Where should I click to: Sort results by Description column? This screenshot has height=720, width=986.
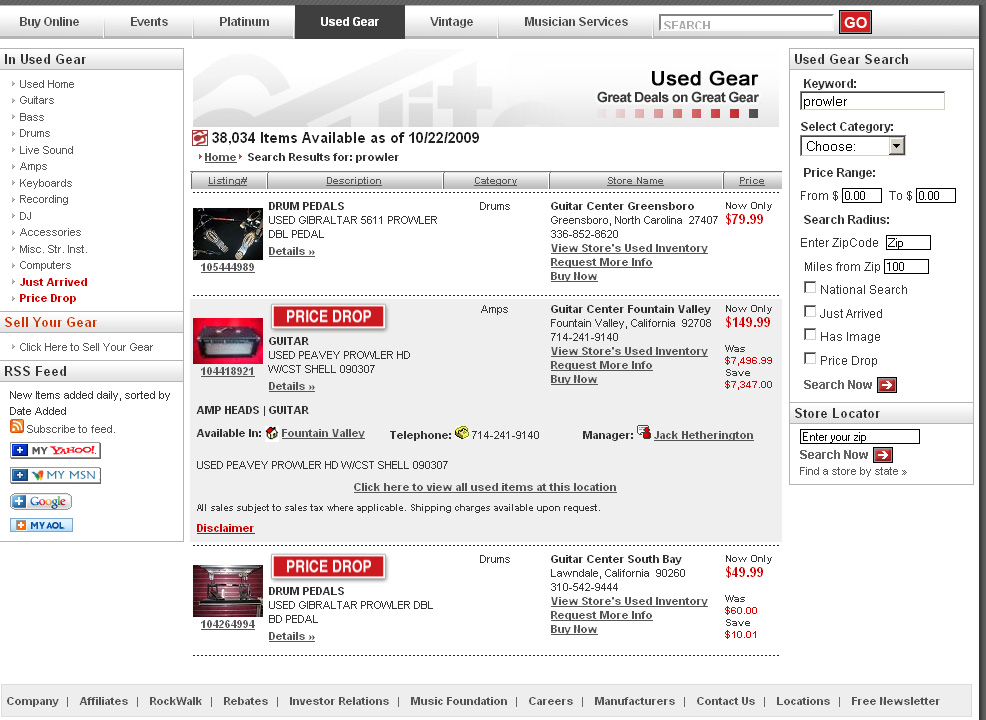click(x=353, y=180)
